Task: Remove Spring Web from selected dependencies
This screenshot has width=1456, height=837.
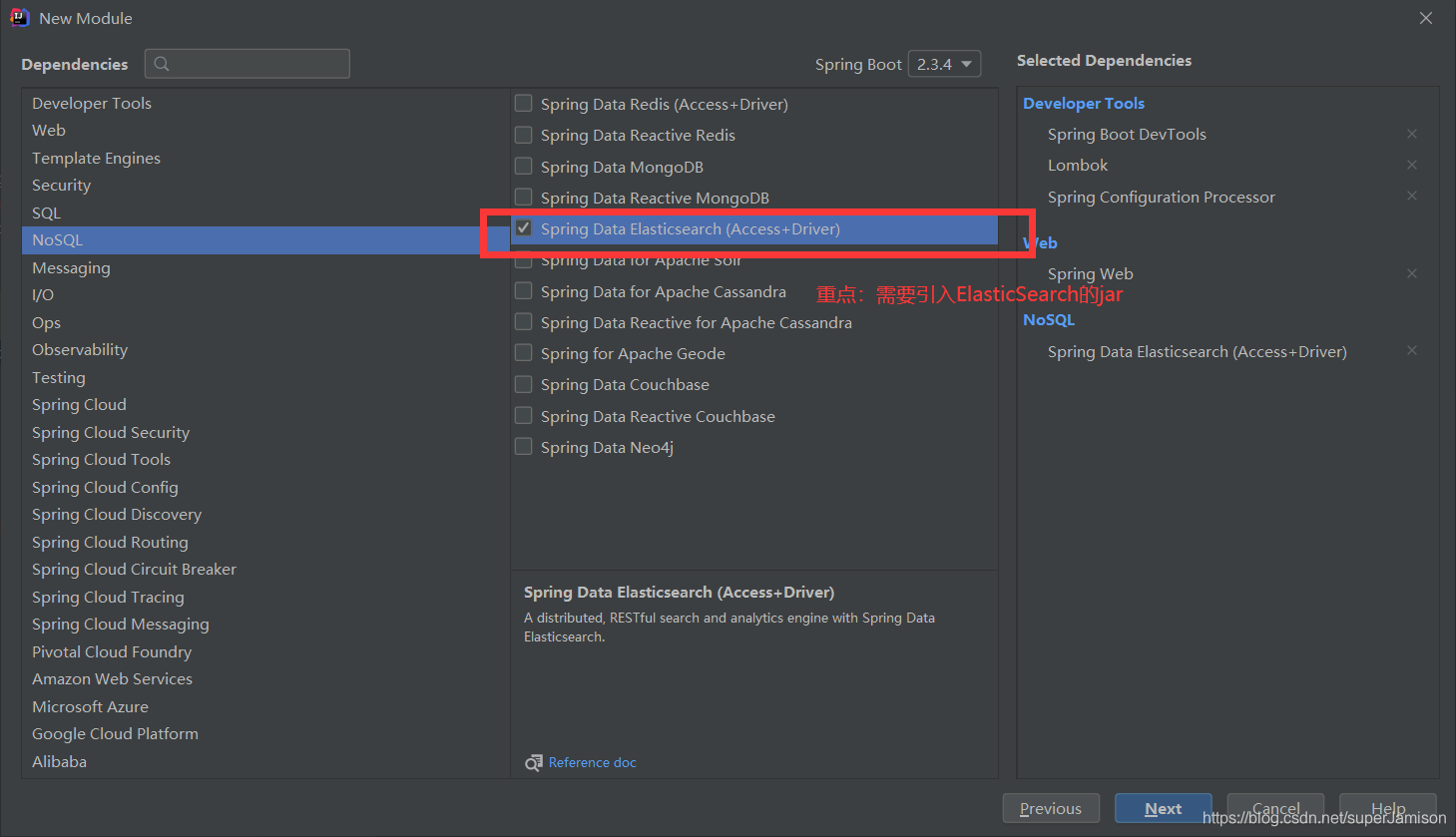Action: click(1412, 273)
